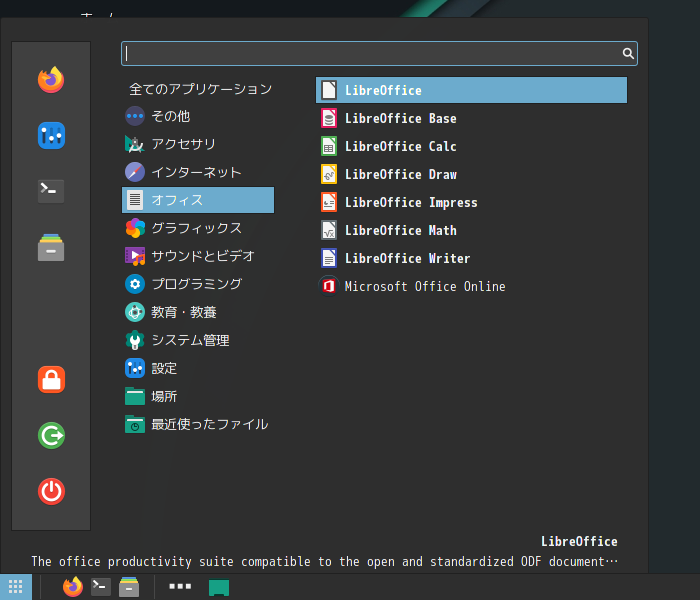This screenshot has height=600, width=700.
Task: Launch LibreOffice Draw
Action: click(x=471, y=174)
